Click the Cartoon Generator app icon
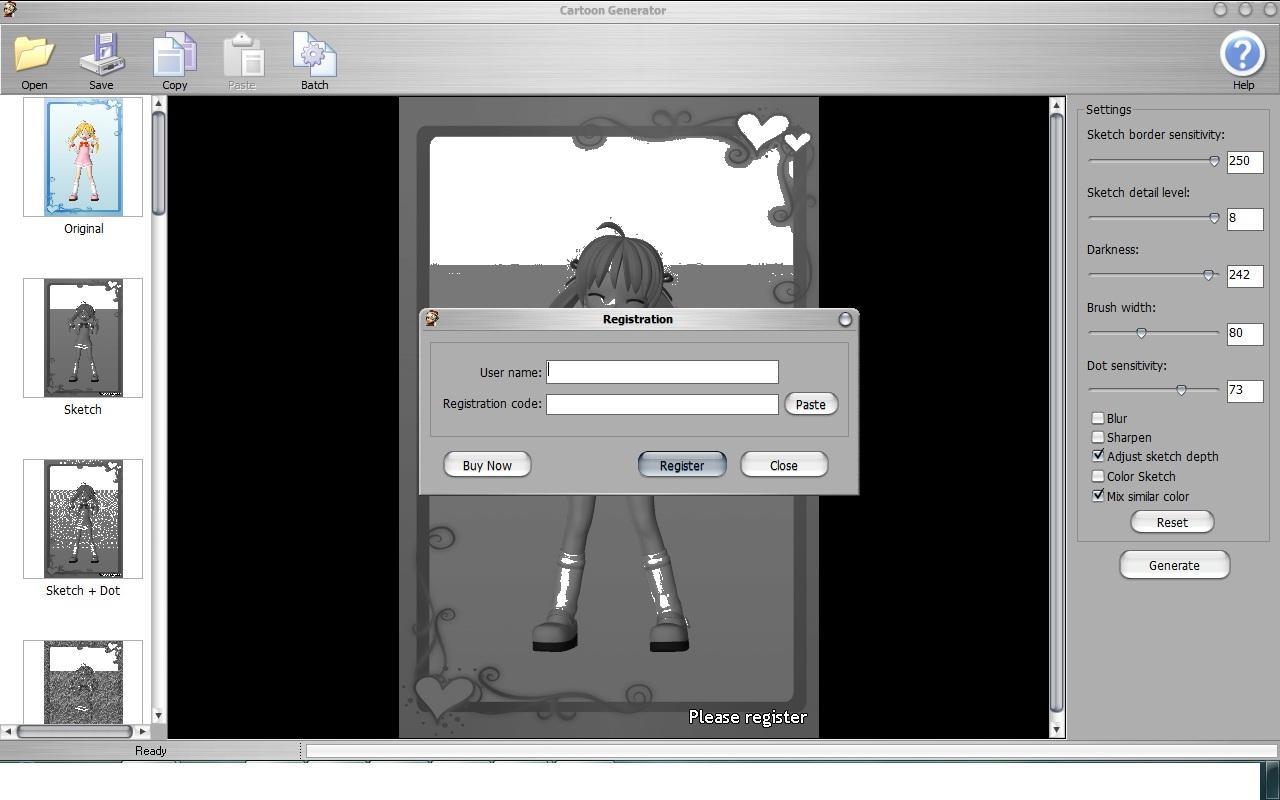Viewport: 1280px width, 800px height. point(11,10)
